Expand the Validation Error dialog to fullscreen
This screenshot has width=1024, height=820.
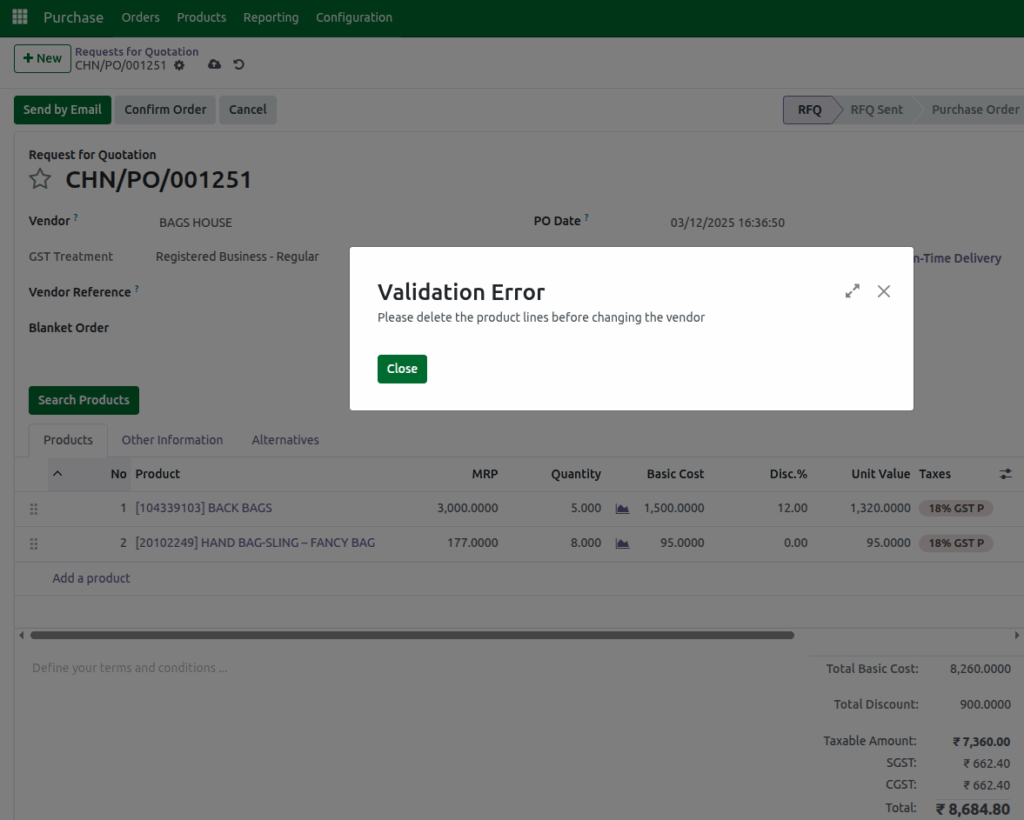coord(852,290)
